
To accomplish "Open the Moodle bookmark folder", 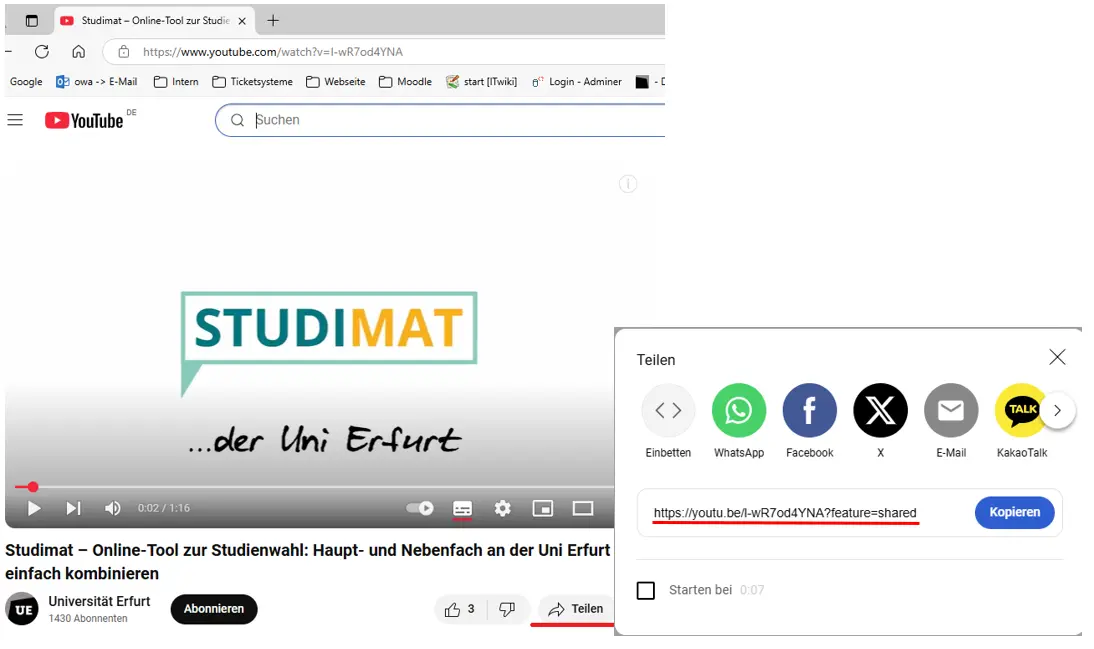I will tap(406, 82).
